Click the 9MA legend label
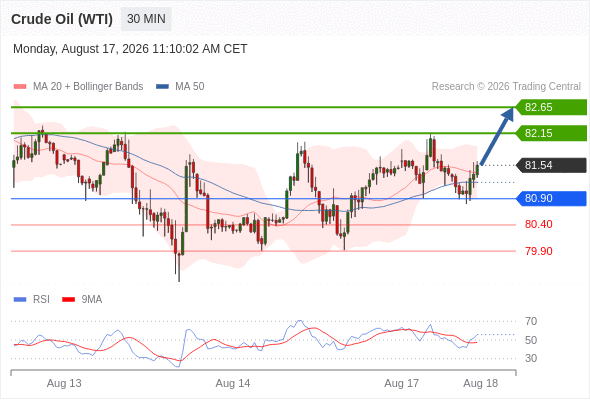590x400 pixels. (x=92, y=300)
